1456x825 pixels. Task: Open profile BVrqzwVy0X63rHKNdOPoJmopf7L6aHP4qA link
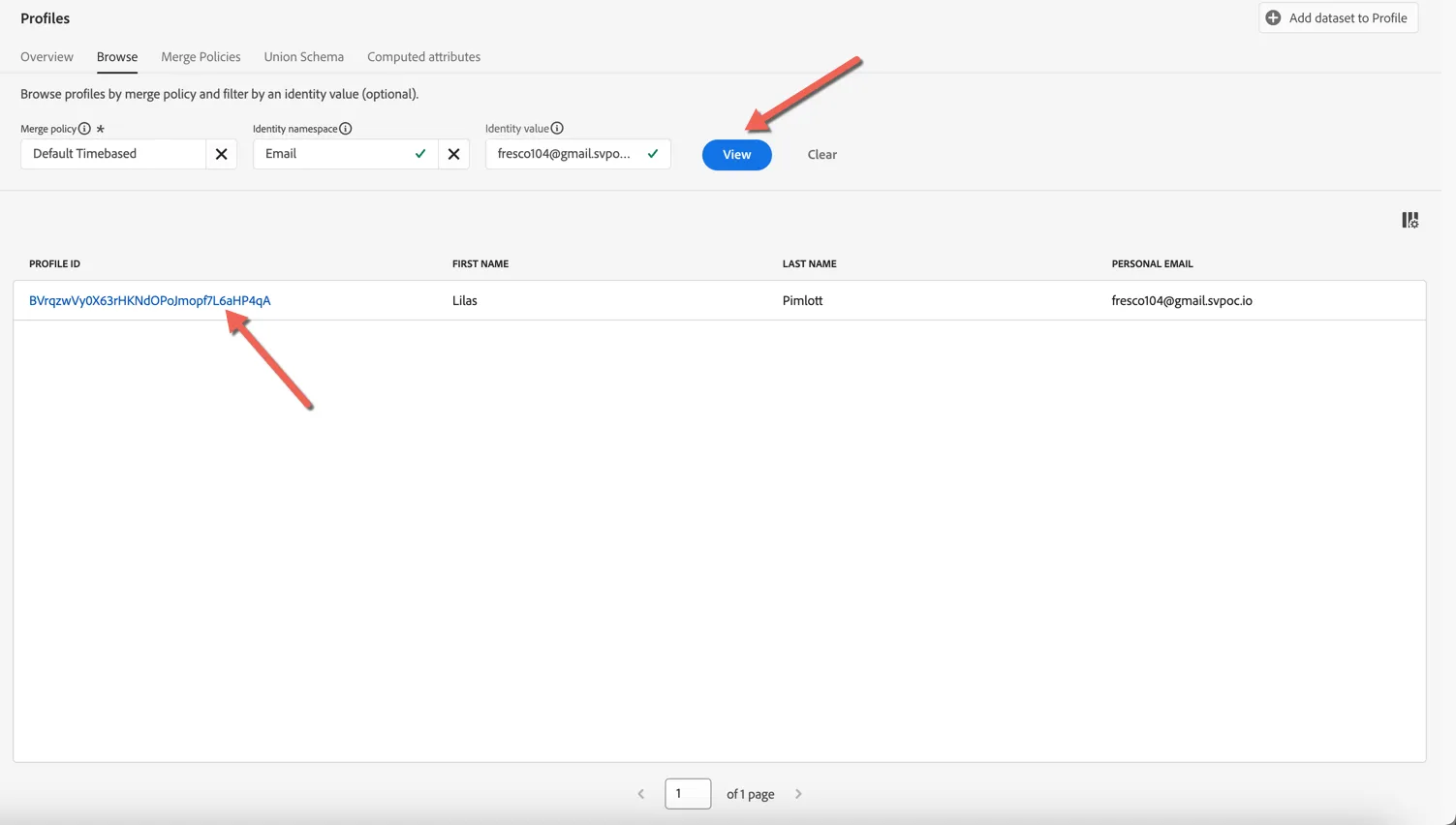150,301
